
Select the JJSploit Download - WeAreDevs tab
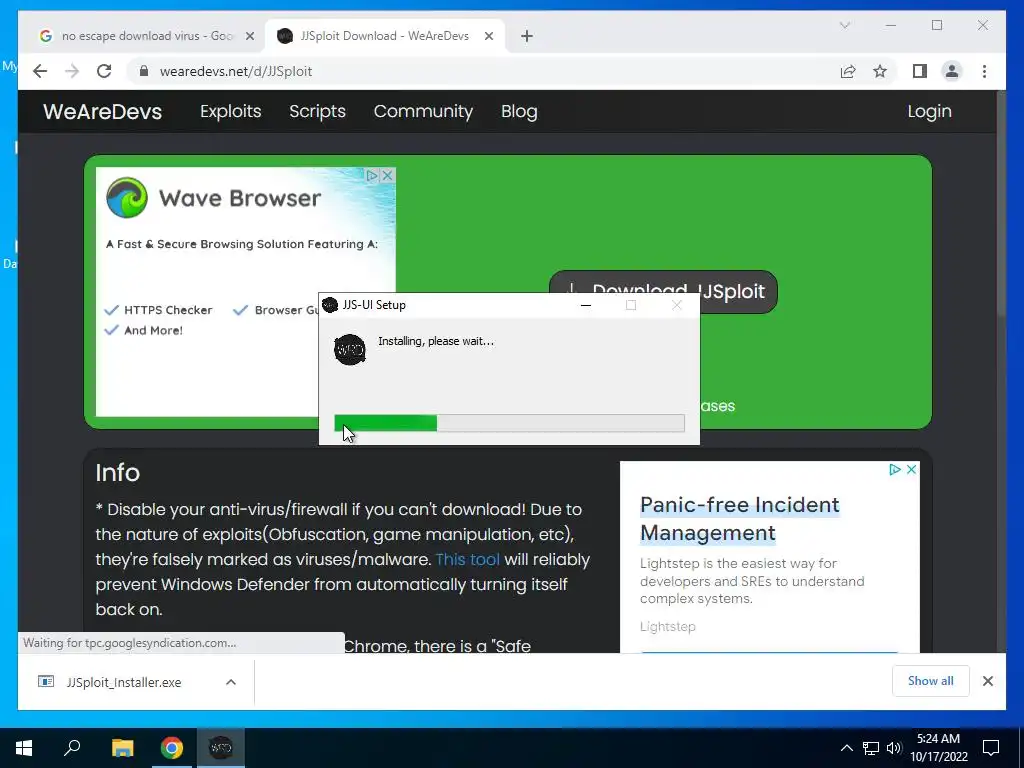[x=384, y=36]
